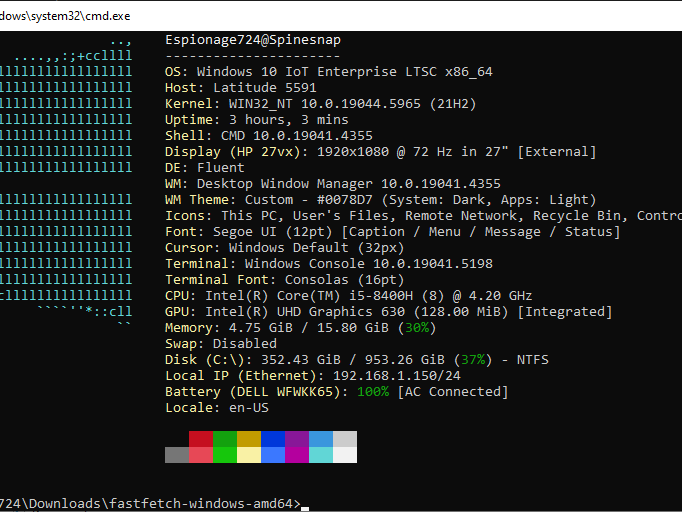Click the Kernel: WIN32_NT version line

[321, 104]
